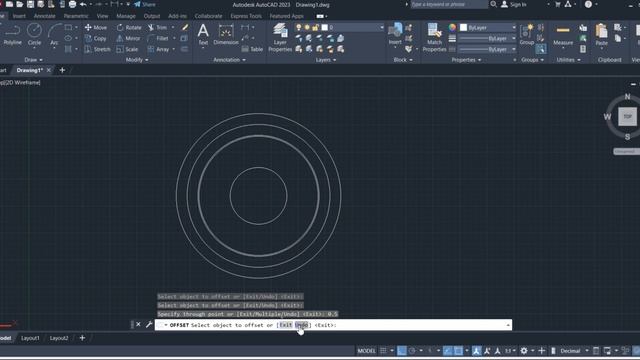Viewport: 640px width, 360px height.
Task: Select the Polyline tool
Action: coord(12,34)
